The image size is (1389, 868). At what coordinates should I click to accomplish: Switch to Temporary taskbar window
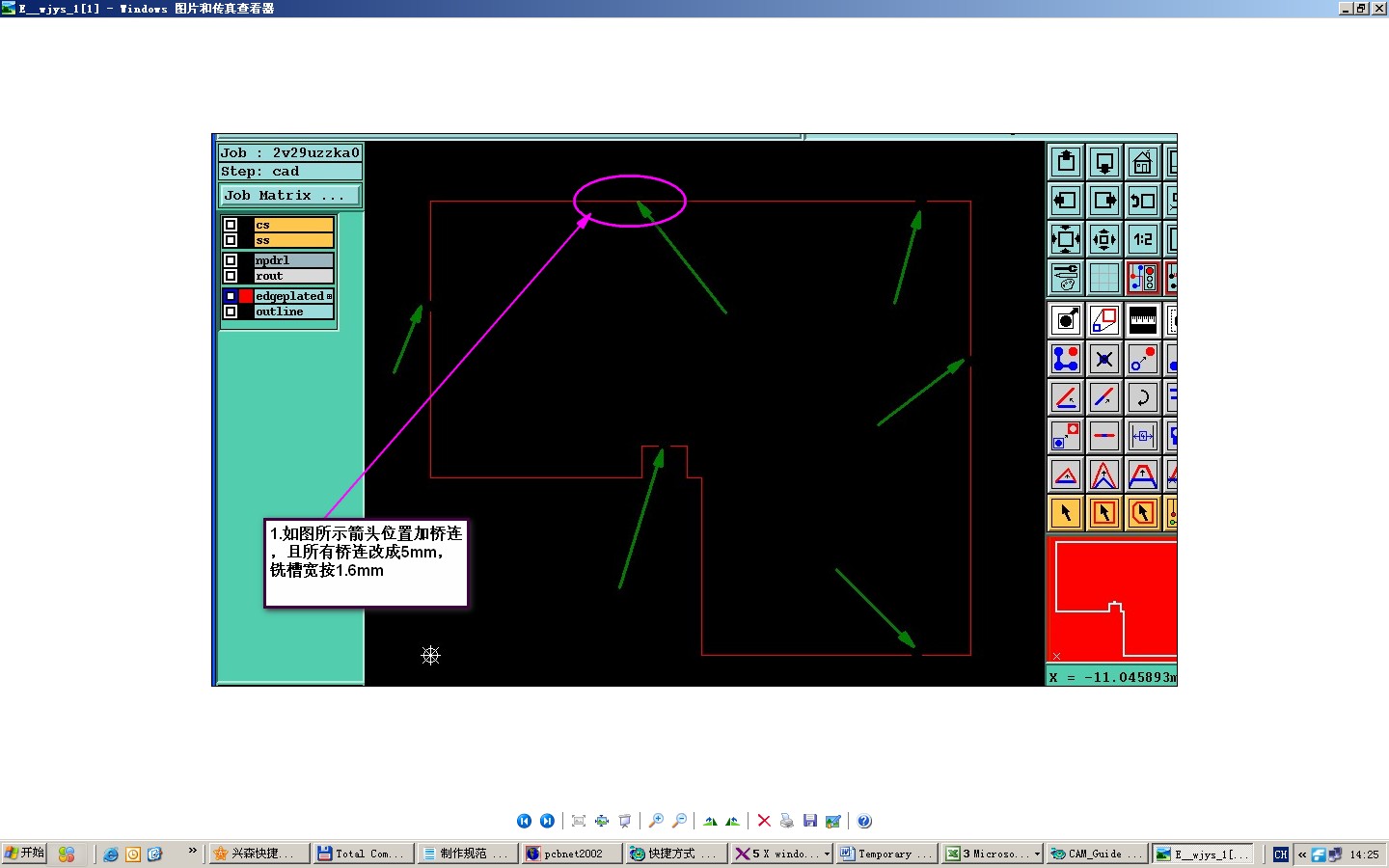click(x=886, y=854)
